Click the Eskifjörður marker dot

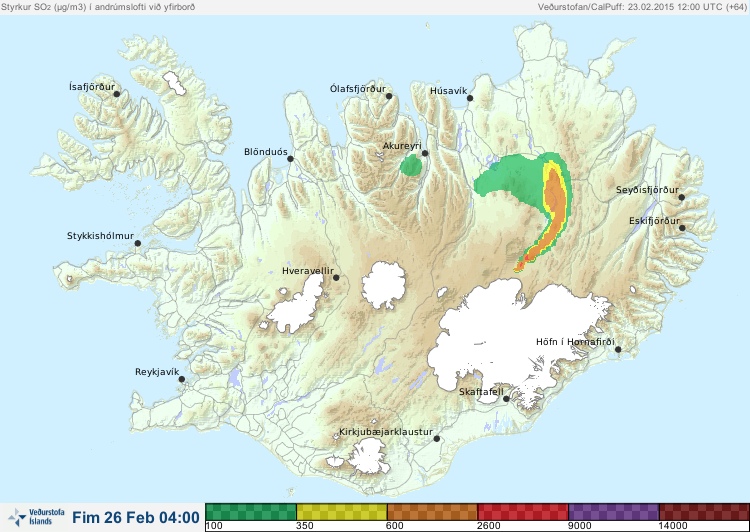click(x=682, y=228)
